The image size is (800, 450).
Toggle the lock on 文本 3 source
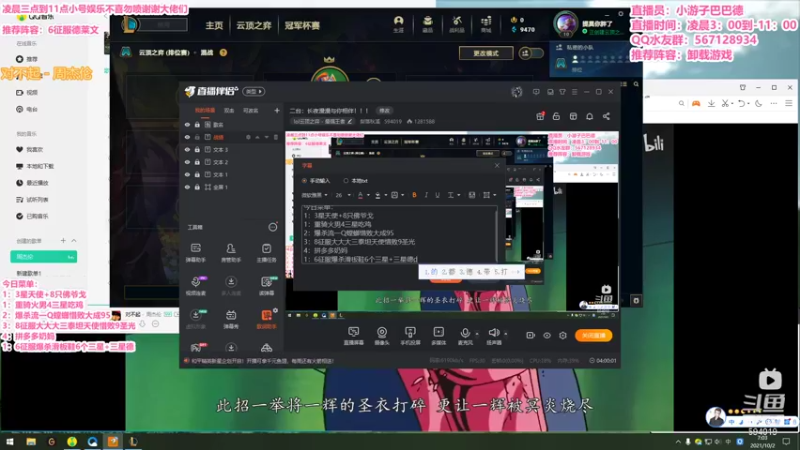pos(197,149)
